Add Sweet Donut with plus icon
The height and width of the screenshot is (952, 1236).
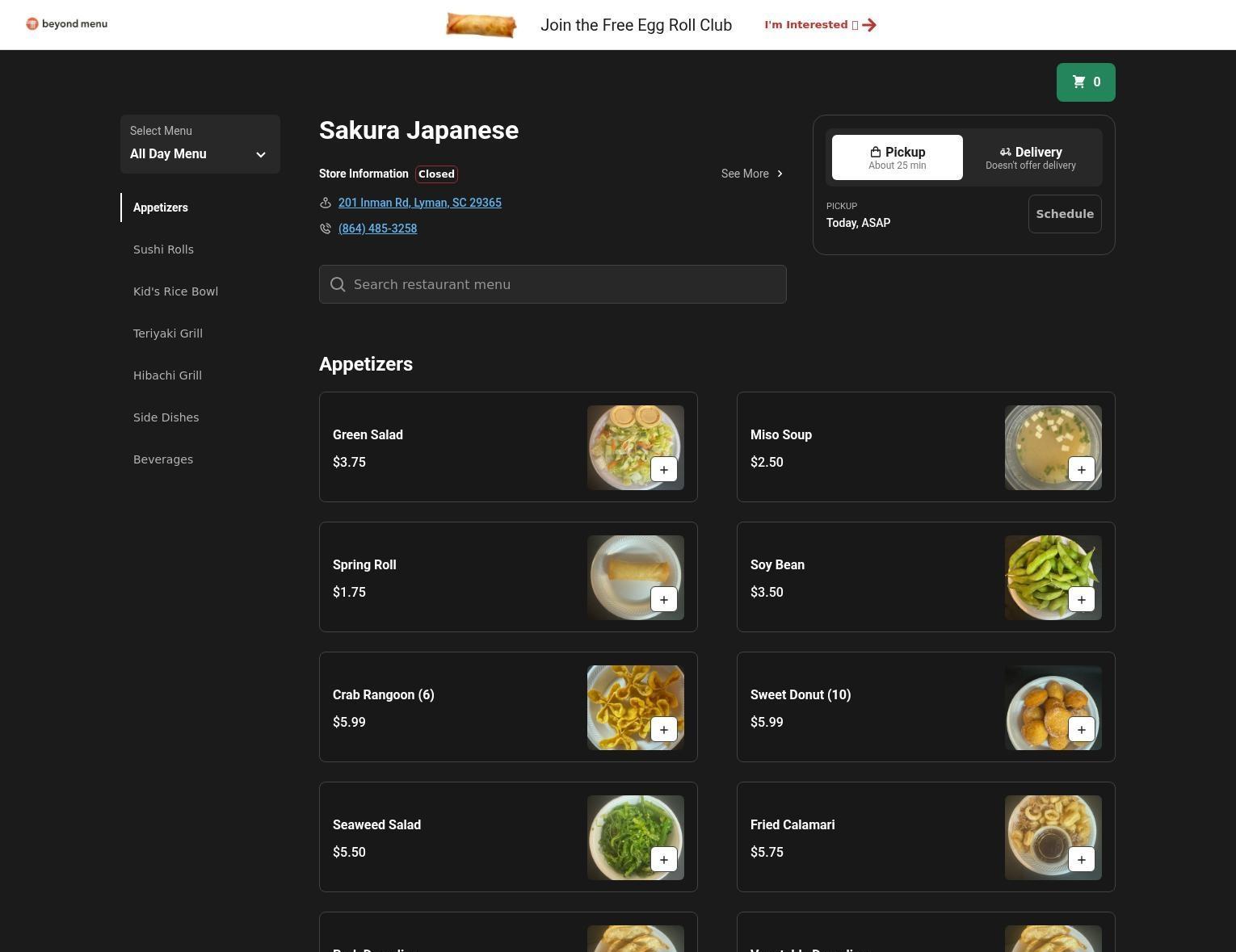click(1081, 730)
